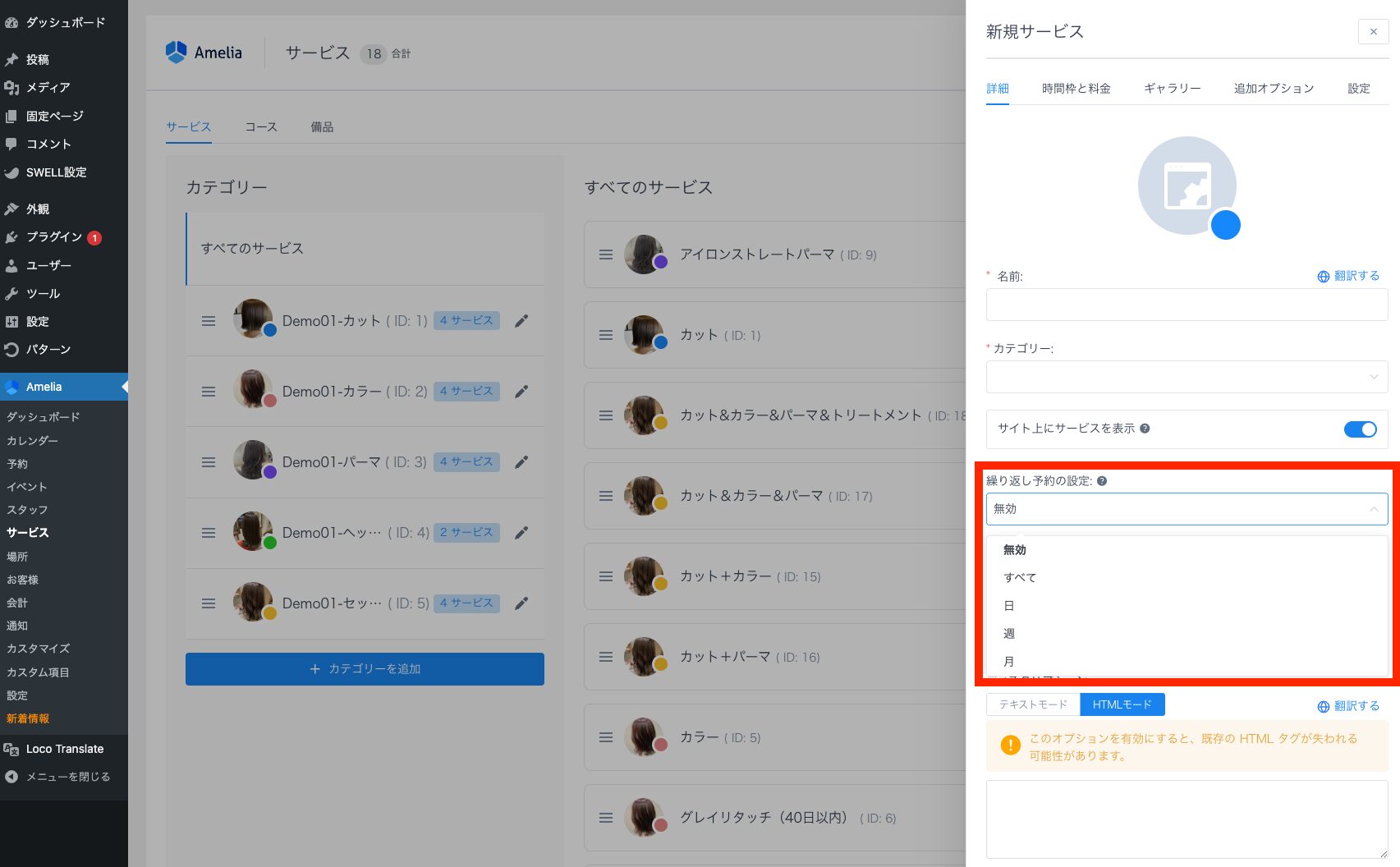This screenshot has height=867, width=1400.
Task: Switch editor to HTMLモード
Action: 1122,704
